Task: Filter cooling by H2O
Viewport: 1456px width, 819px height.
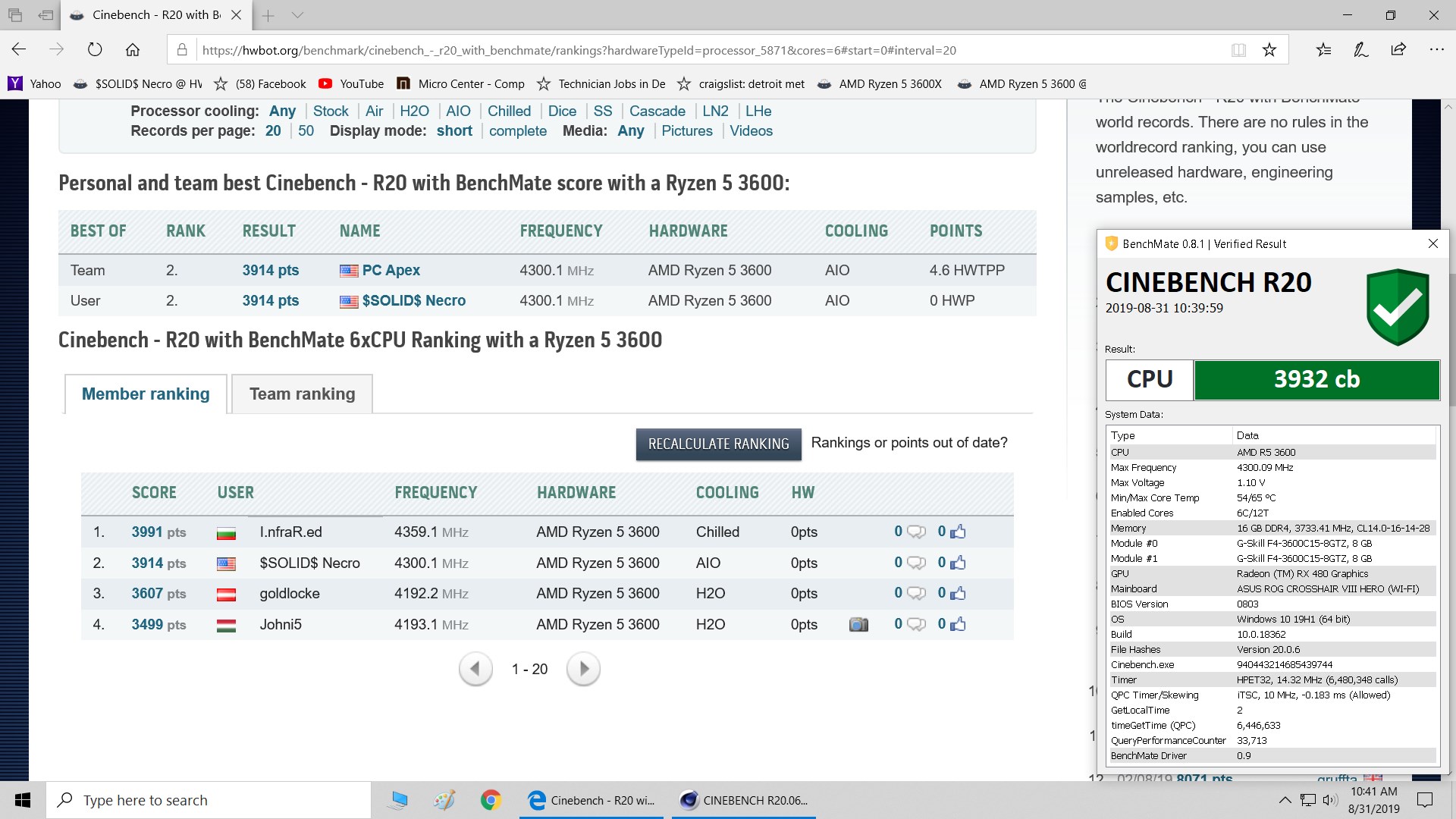Action: [x=415, y=111]
